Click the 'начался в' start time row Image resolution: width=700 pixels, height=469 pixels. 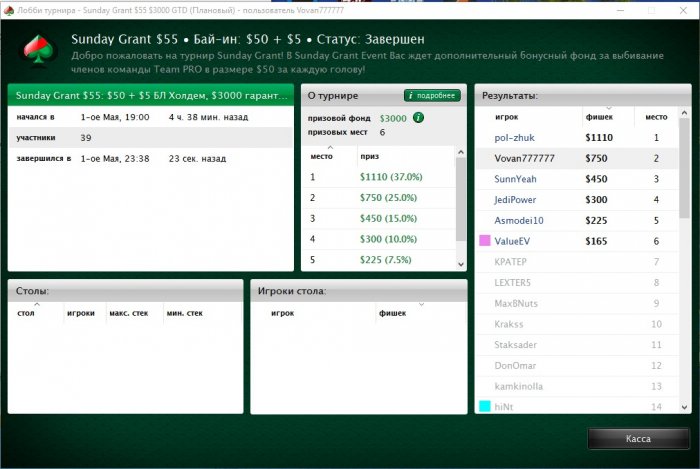click(151, 117)
